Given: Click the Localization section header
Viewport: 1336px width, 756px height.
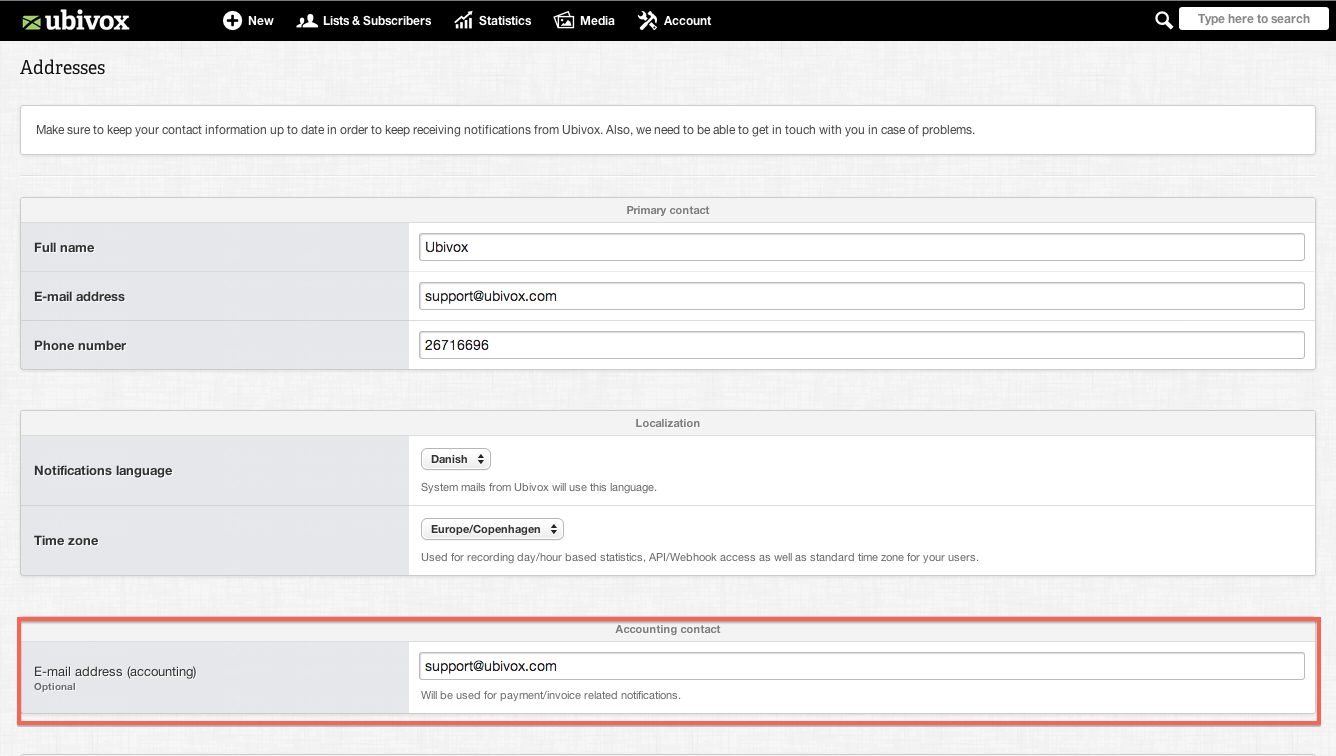Looking at the screenshot, I should coord(668,423).
